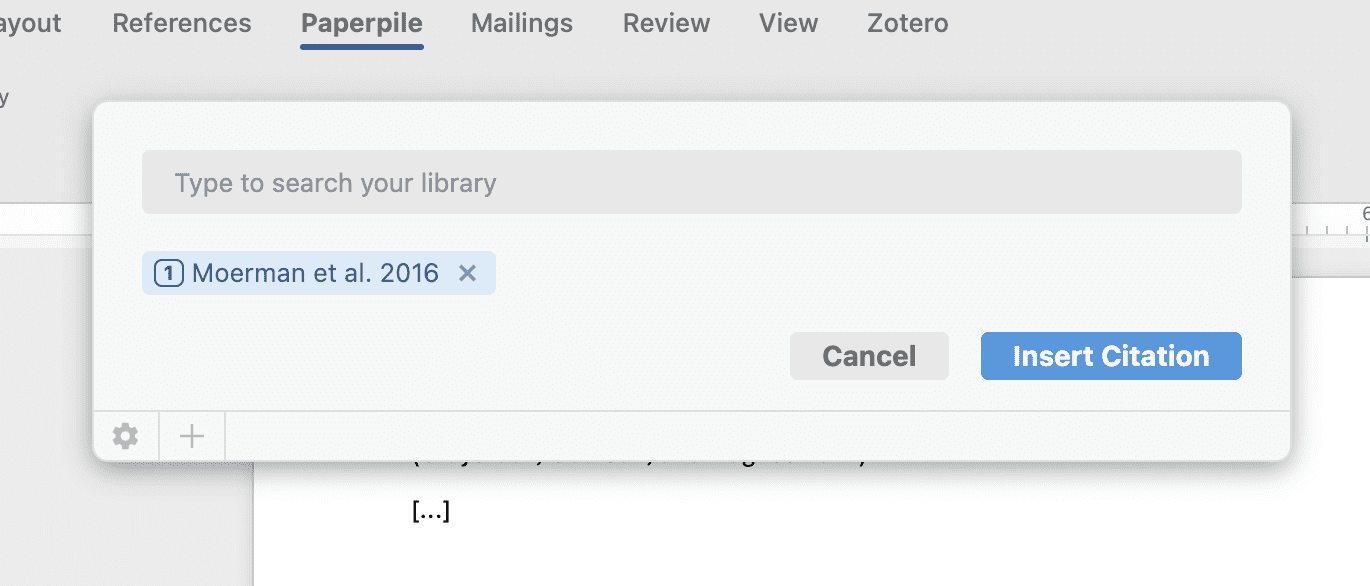Place cursor on the [...] text line

pyautogui.click(x=431, y=512)
